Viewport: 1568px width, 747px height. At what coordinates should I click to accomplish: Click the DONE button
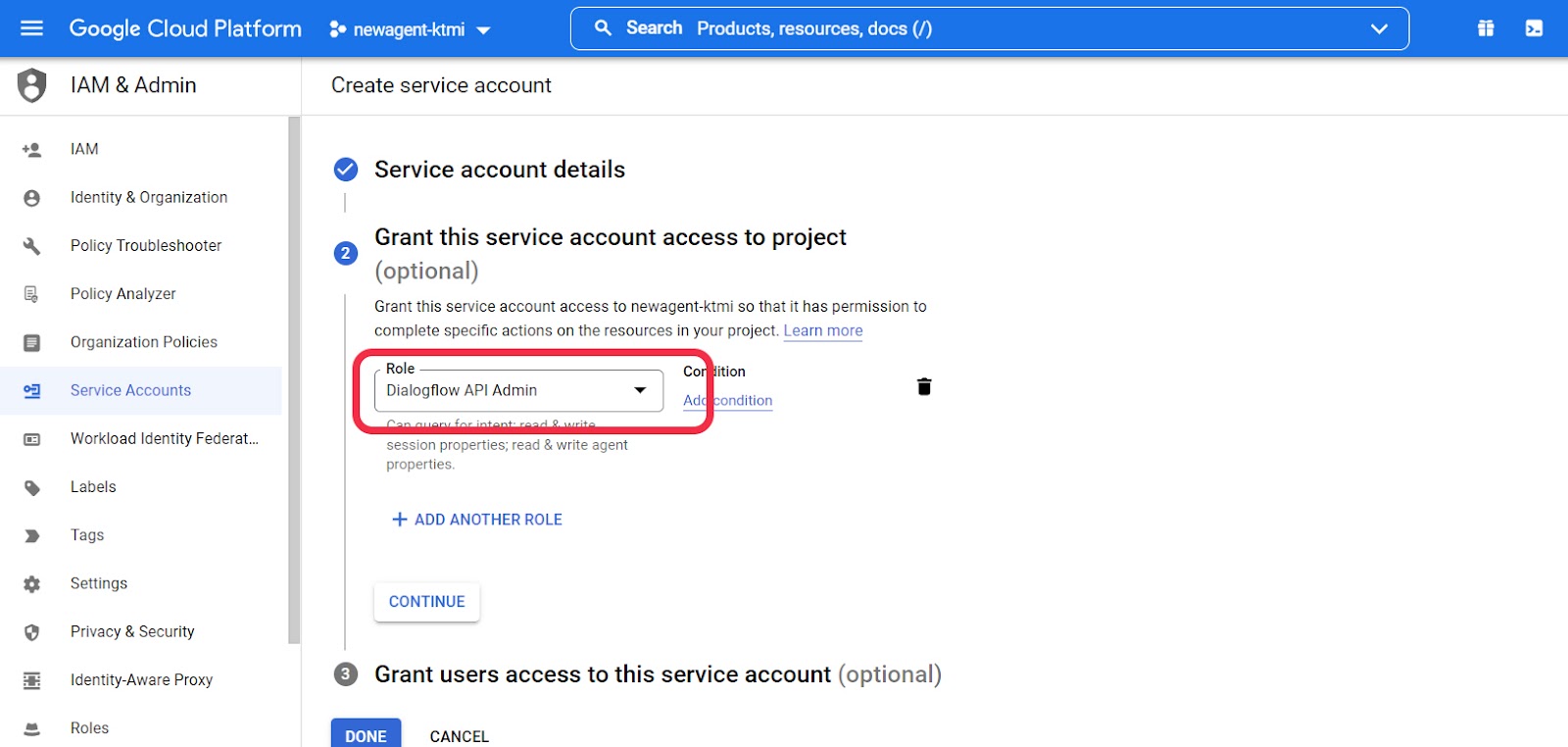[366, 735]
